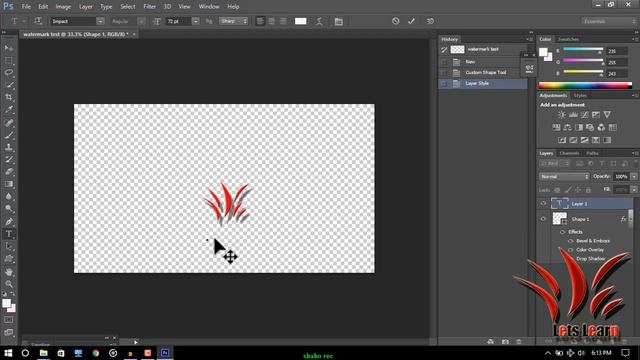Screen dimensions: 640x360
Task: Add a Curves adjustment
Action: point(584,115)
